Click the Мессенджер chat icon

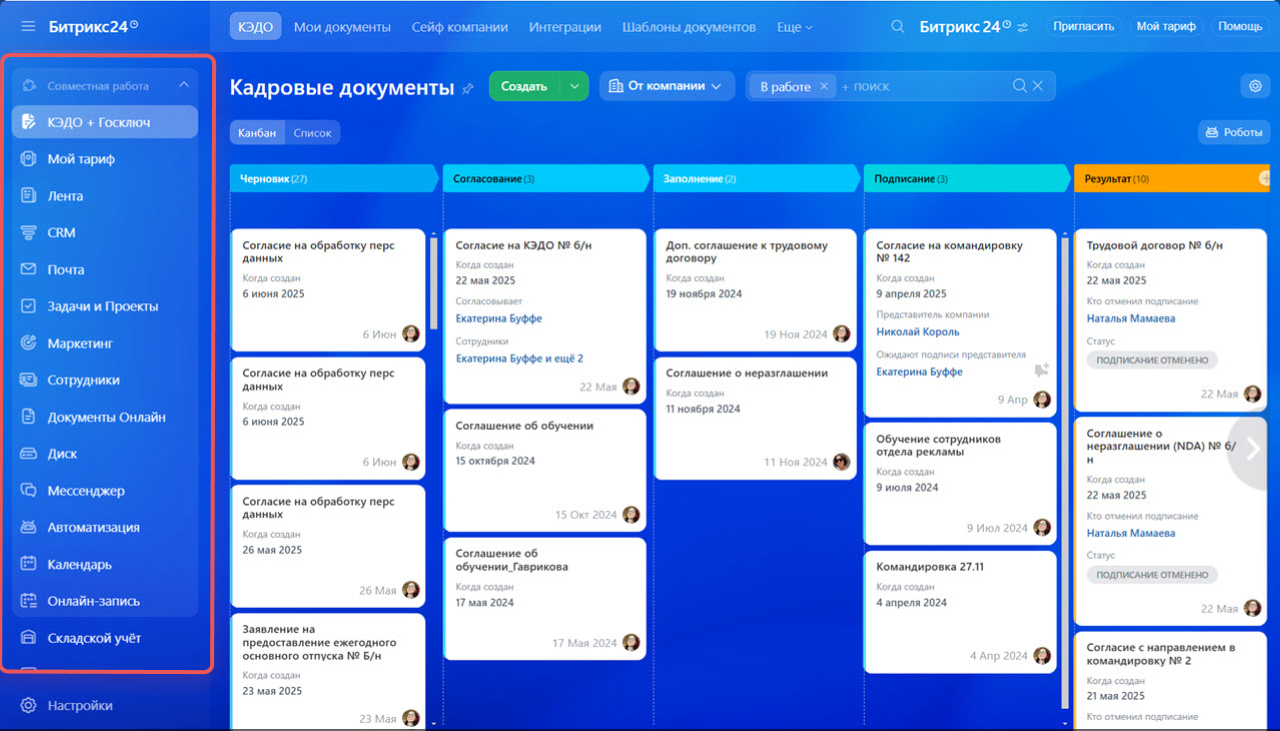29,490
